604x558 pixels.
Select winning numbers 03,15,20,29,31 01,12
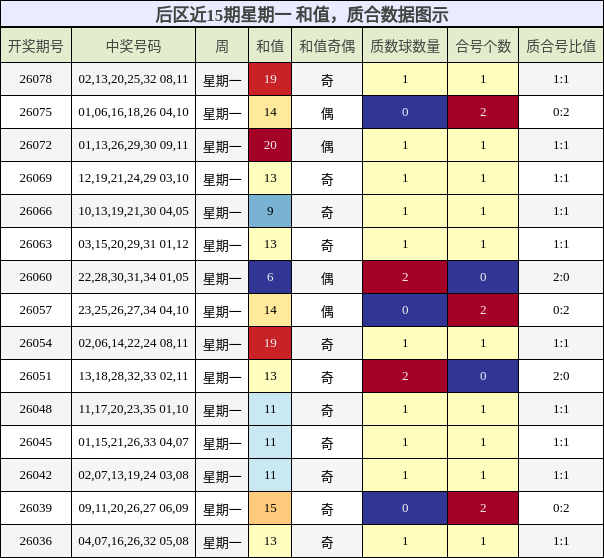[133, 244]
